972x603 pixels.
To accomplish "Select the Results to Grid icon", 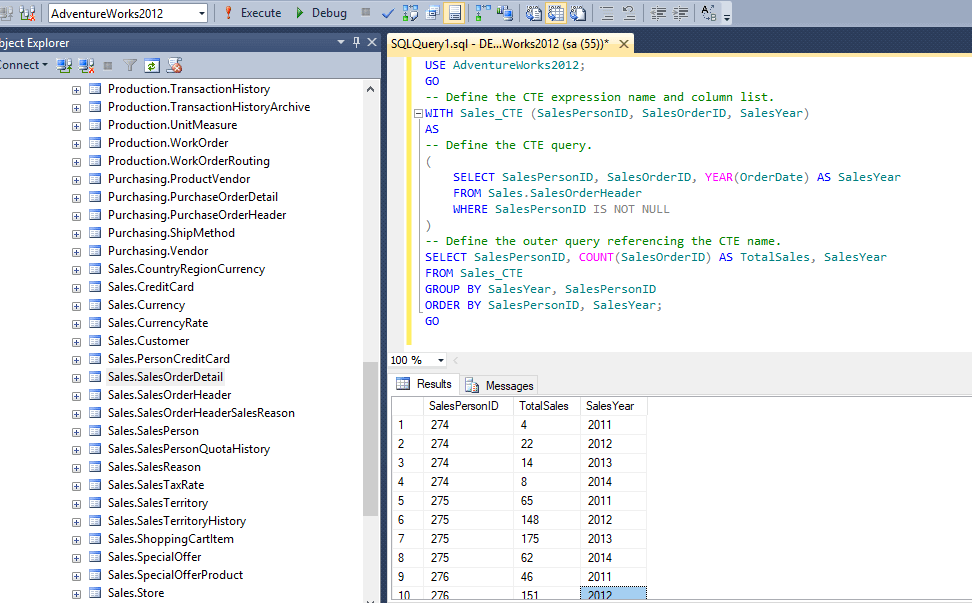I will pos(554,13).
